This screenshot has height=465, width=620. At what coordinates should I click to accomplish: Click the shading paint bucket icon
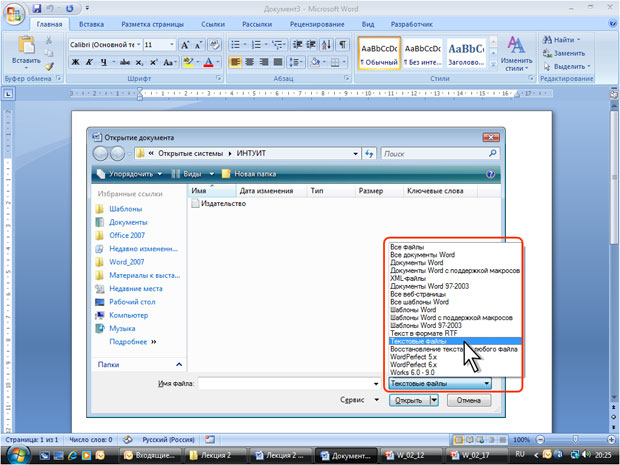tap(315, 62)
